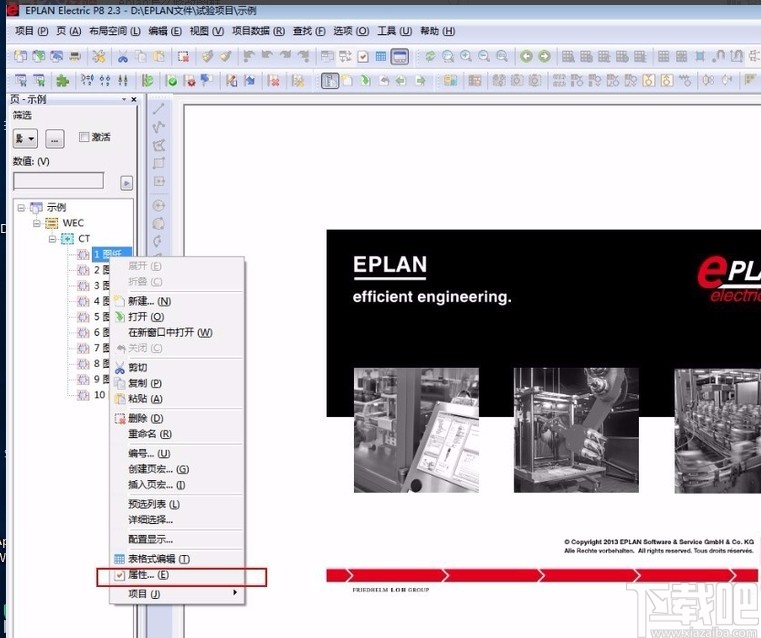Image resolution: width=761 pixels, height=638 pixels.
Task: Open the filter scheme dropdown
Action: [25, 139]
